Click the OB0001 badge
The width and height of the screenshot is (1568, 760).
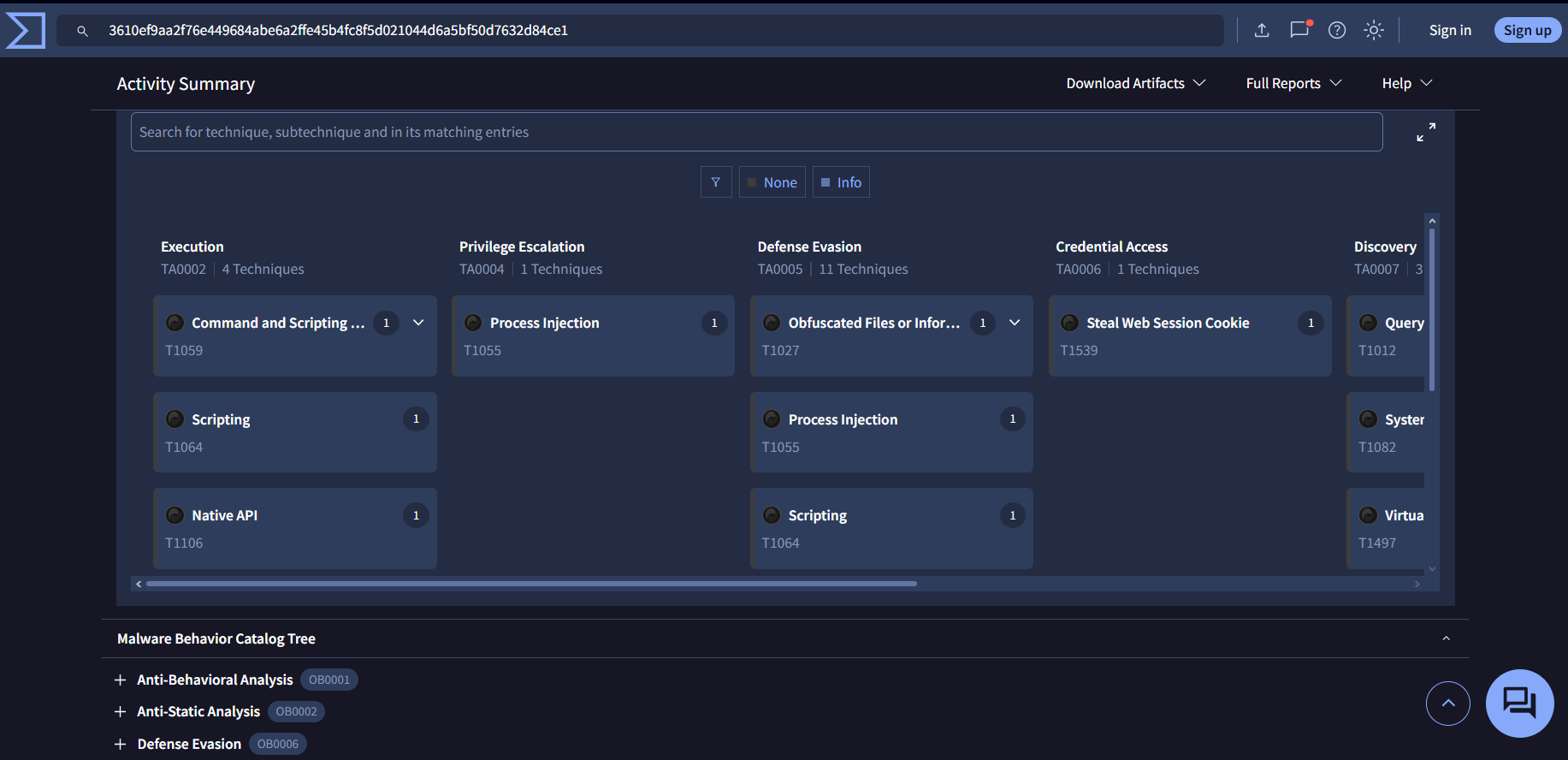click(x=329, y=680)
